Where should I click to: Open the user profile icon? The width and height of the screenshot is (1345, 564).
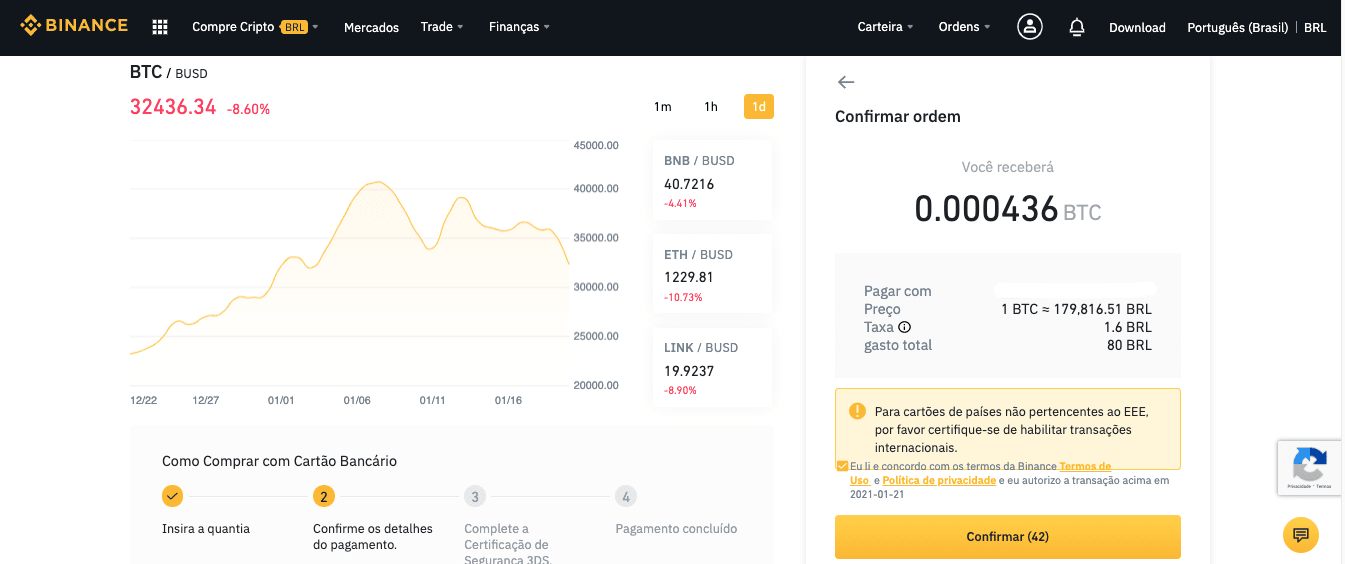coord(1030,27)
